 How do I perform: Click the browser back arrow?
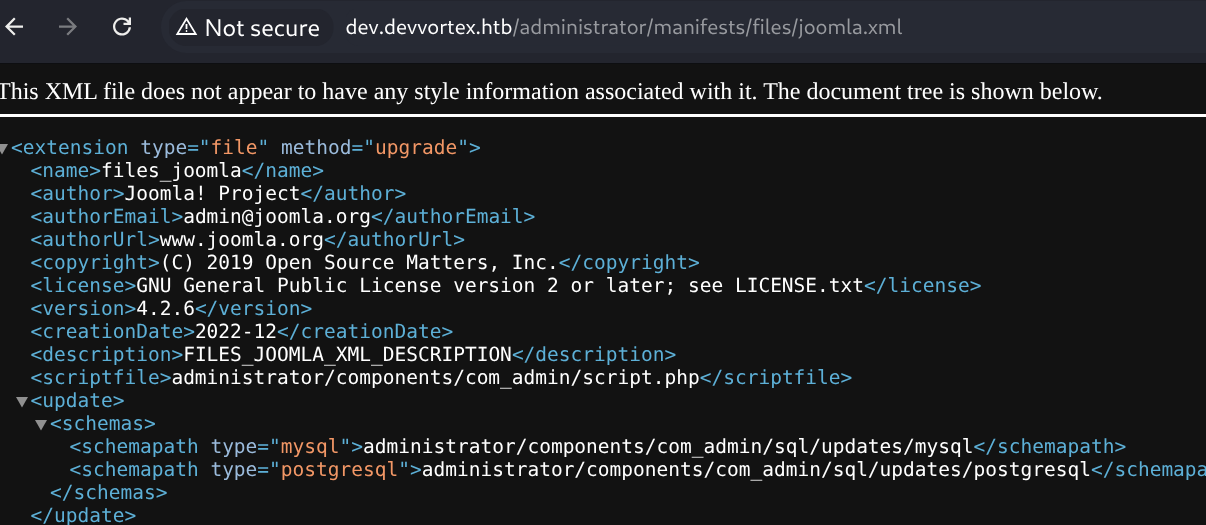[14, 27]
